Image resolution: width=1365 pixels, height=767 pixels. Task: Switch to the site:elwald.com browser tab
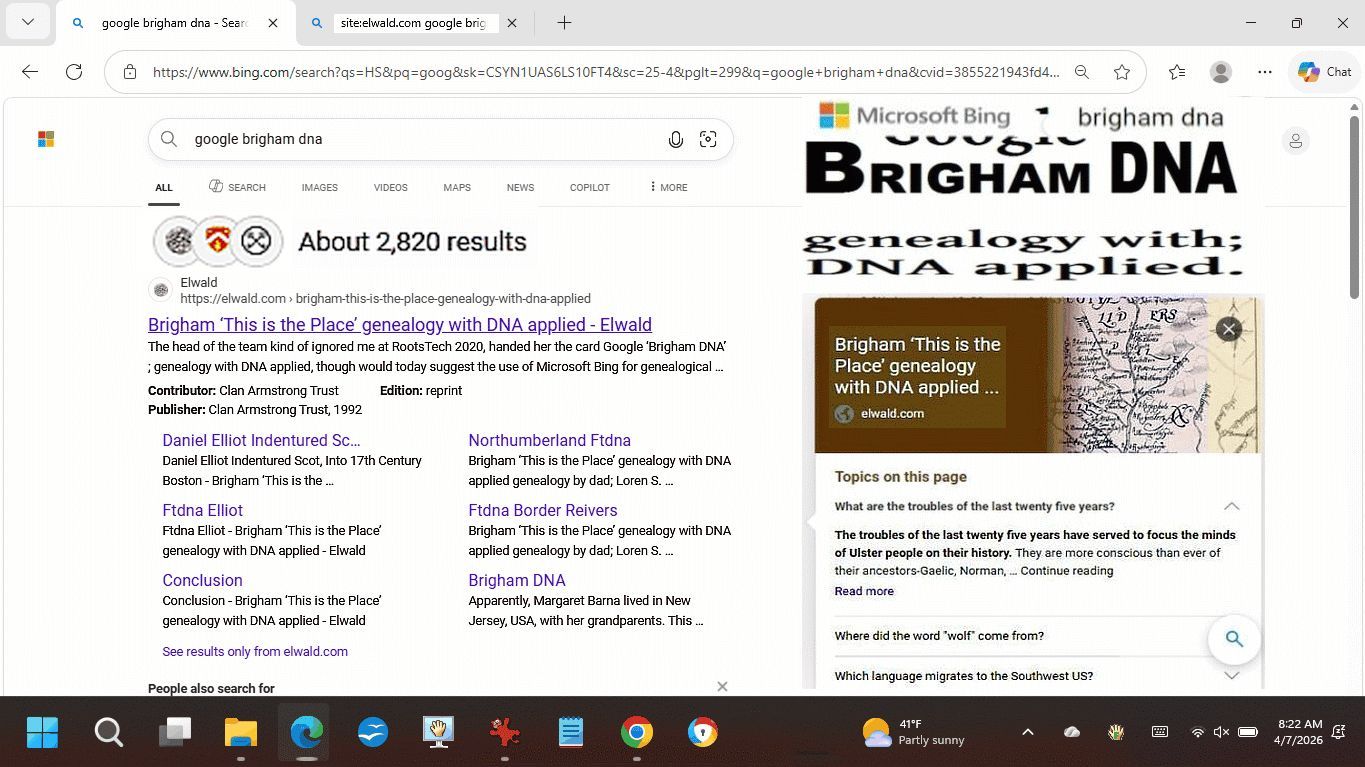(412, 23)
